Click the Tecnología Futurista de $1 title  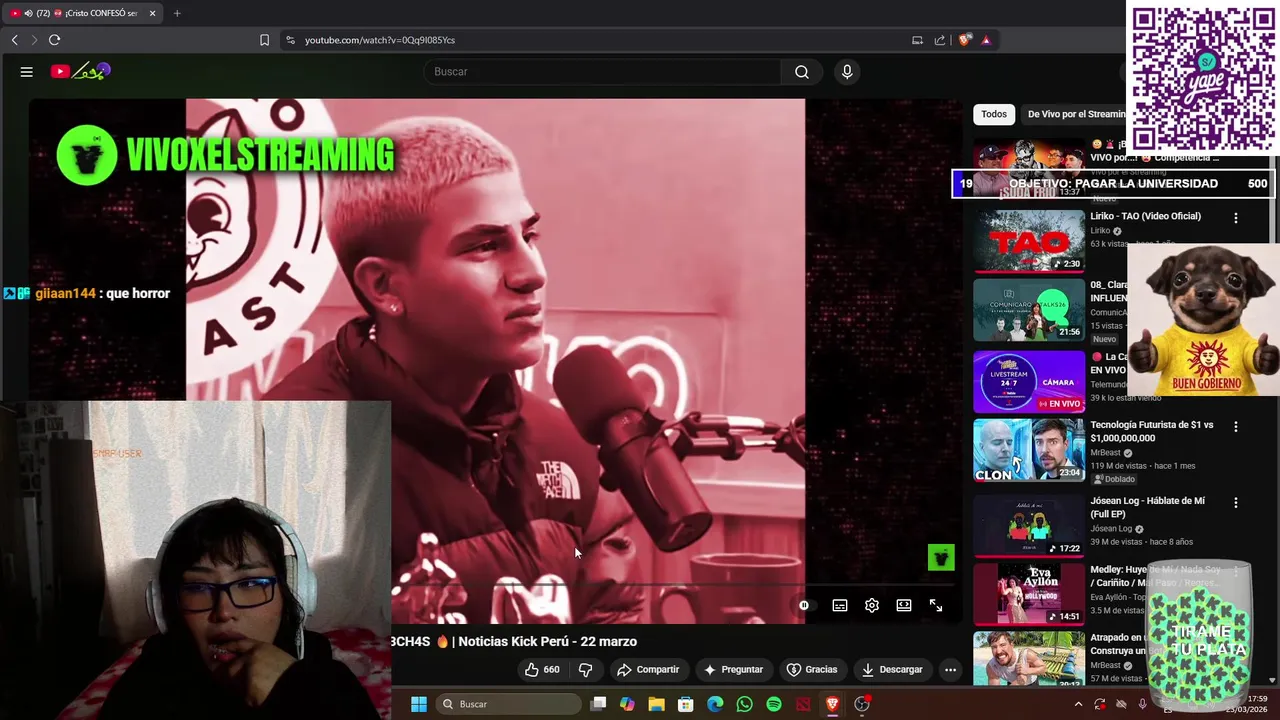pyautogui.click(x=1151, y=431)
